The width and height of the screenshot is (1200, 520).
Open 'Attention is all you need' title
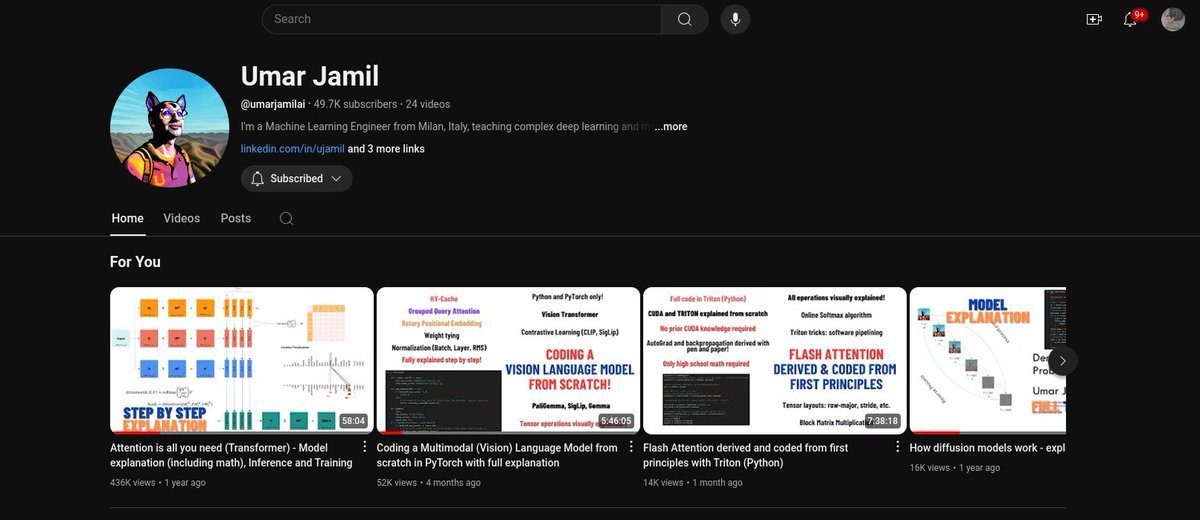pos(231,455)
